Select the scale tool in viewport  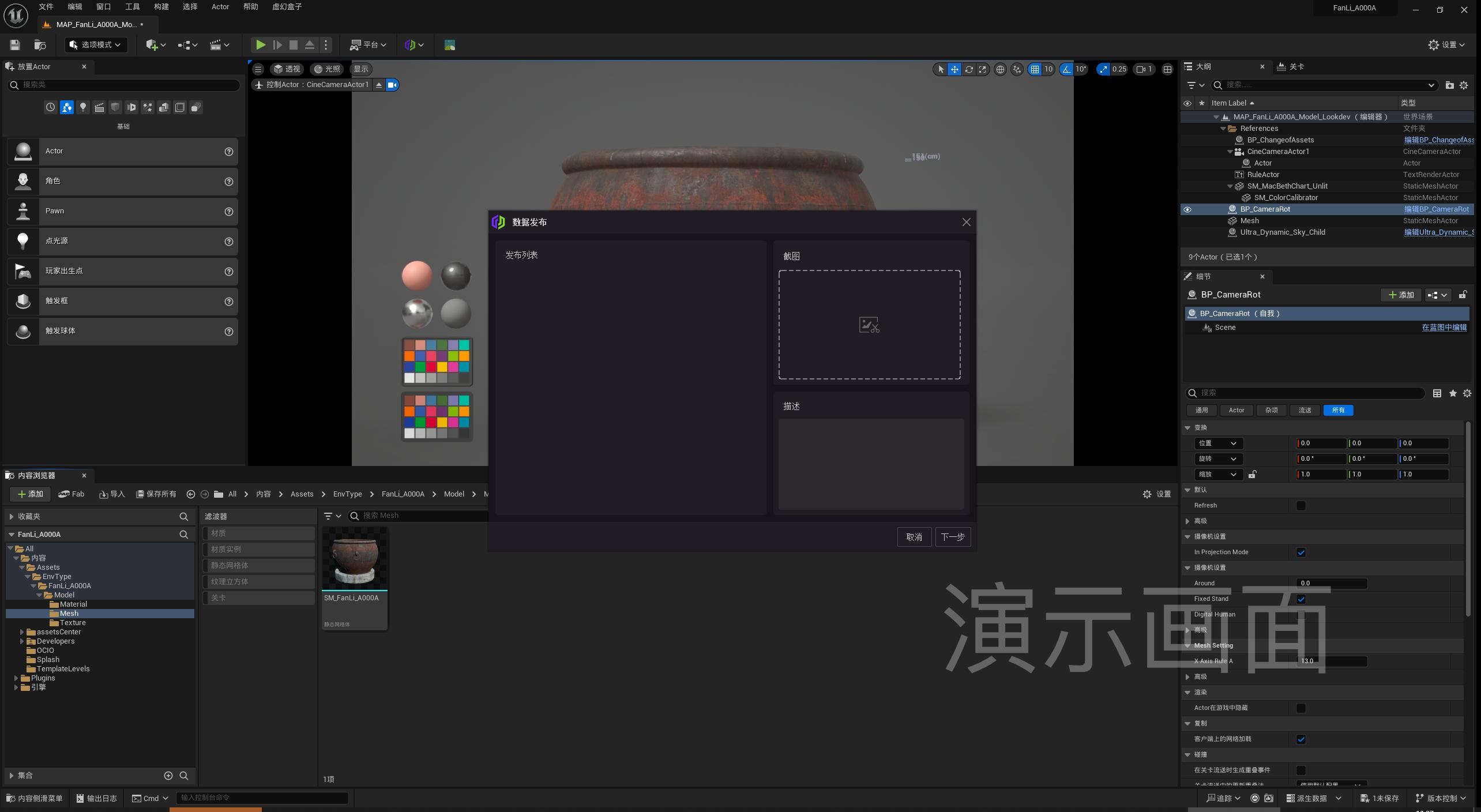pyautogui.click(x=983, y=69)
